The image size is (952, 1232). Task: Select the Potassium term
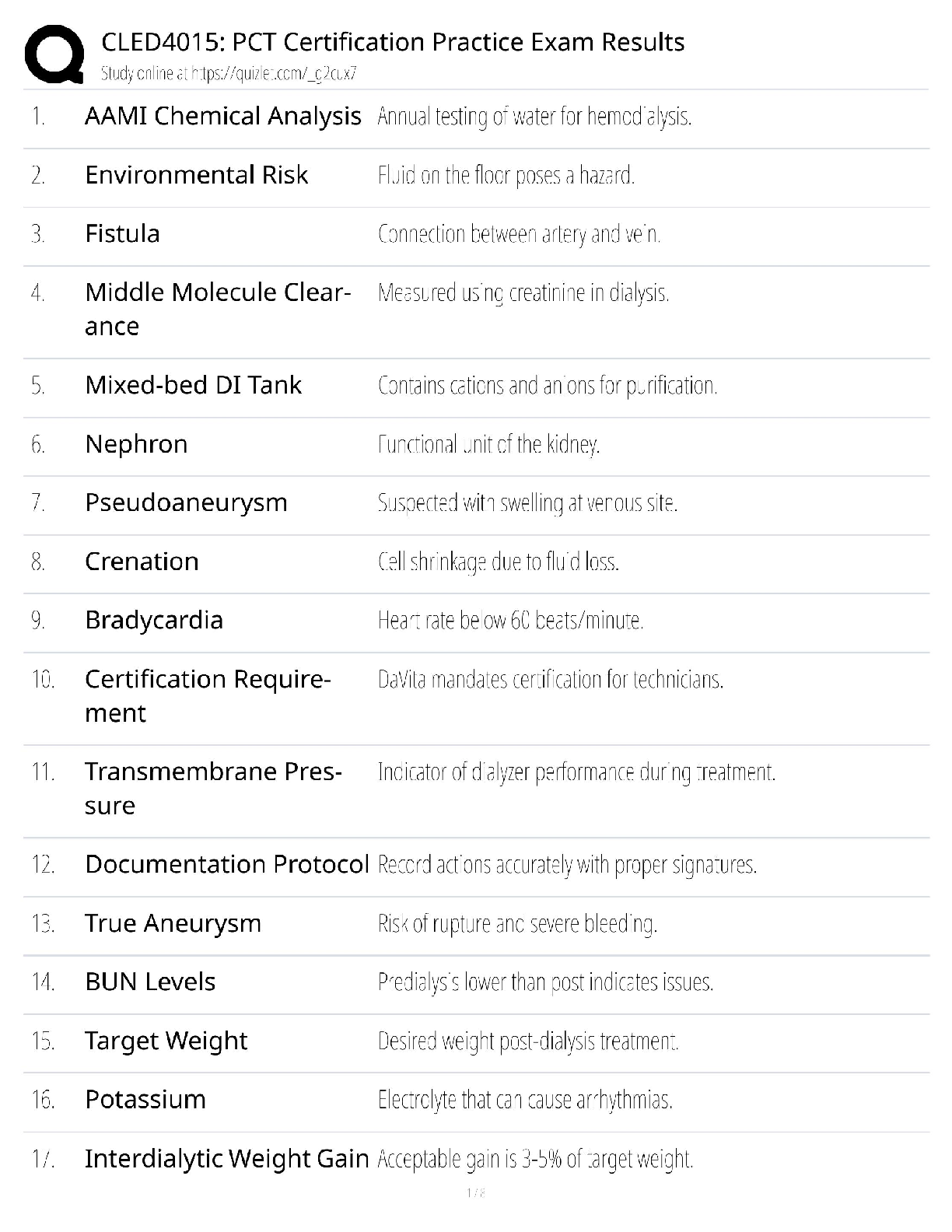coord(145,1100)
